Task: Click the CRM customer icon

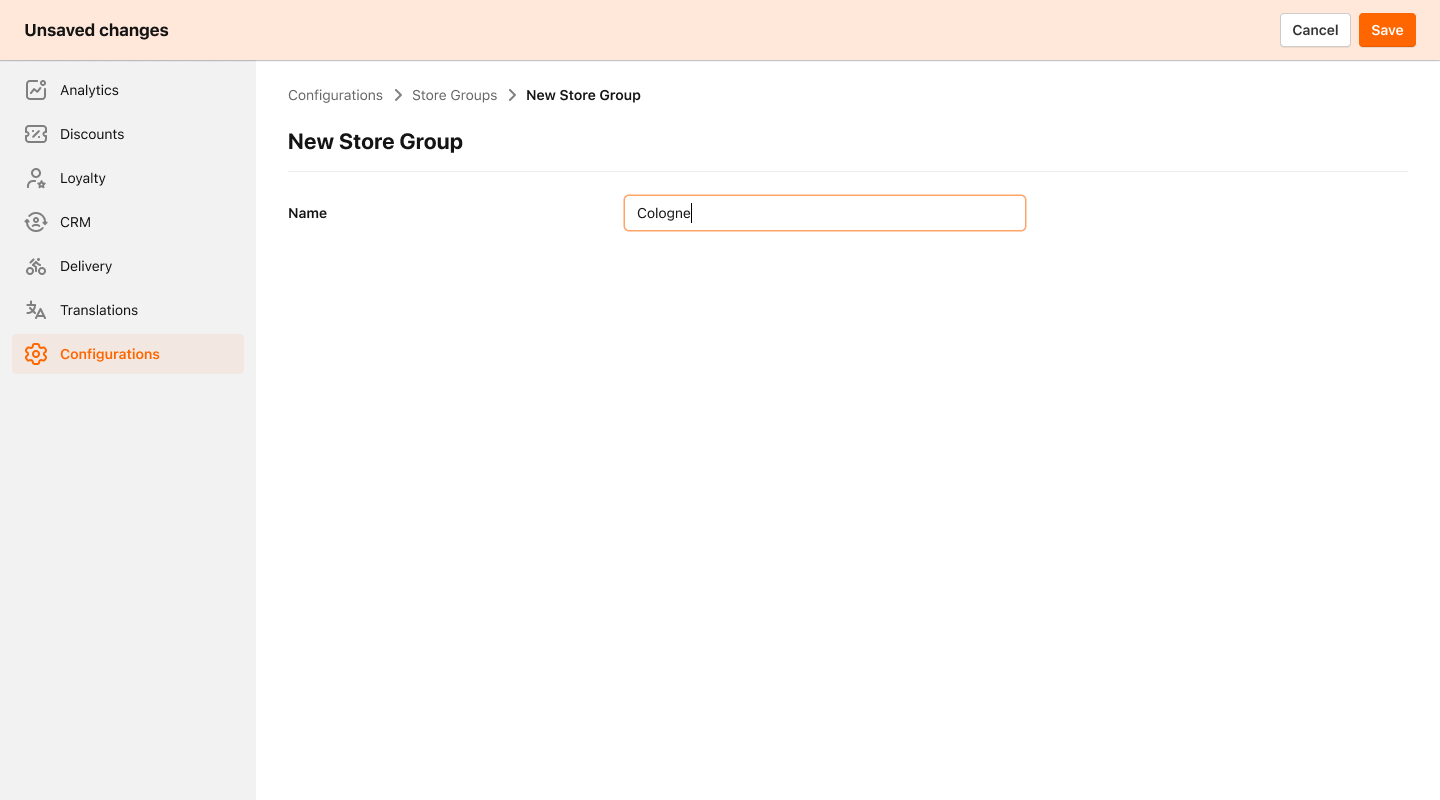Action: (36, 221)
